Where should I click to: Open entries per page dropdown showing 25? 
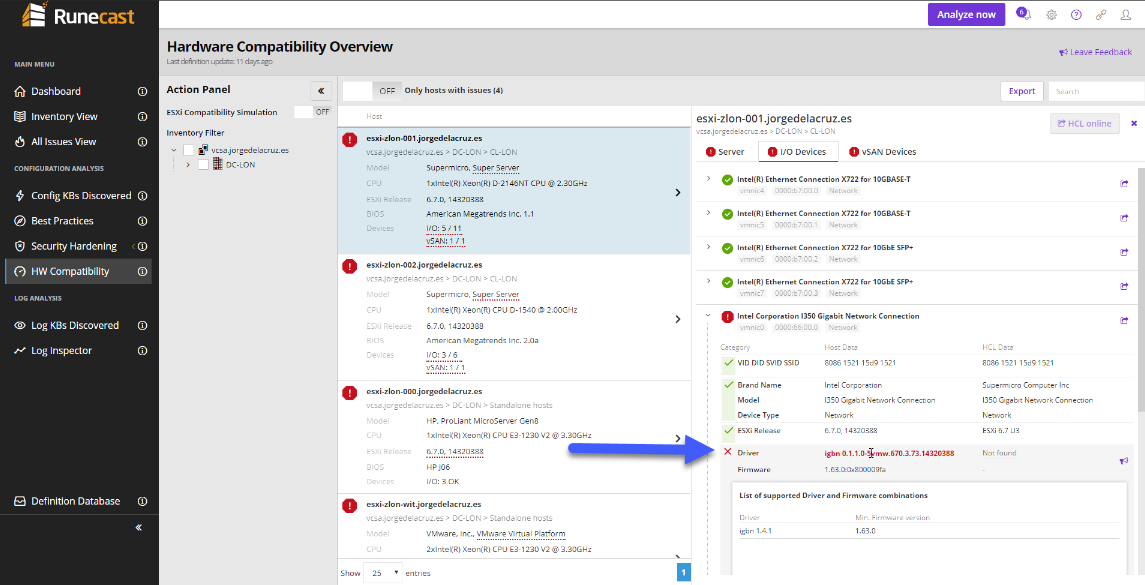383,573
